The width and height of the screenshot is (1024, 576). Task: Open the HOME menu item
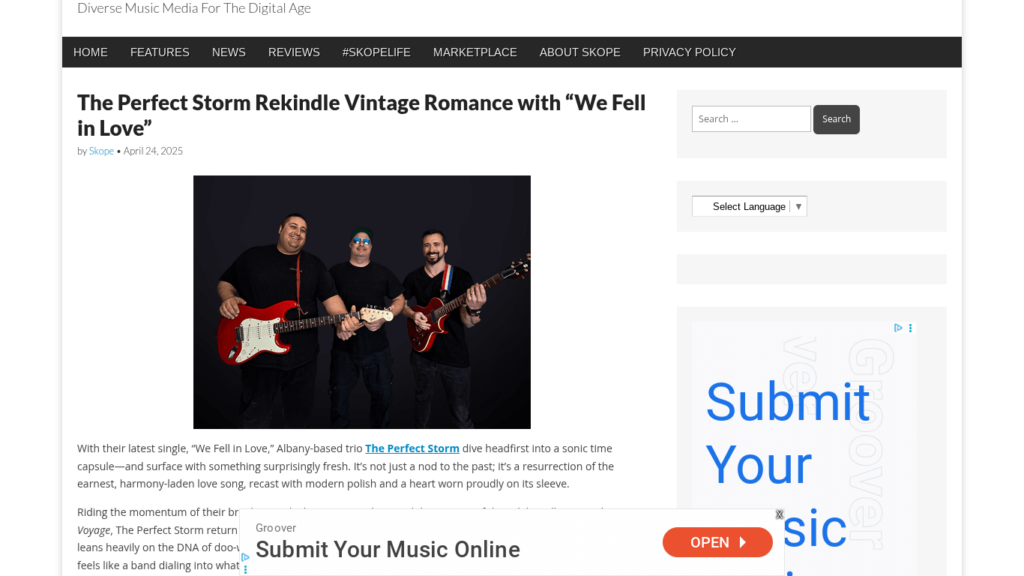[x=90, y=52]
